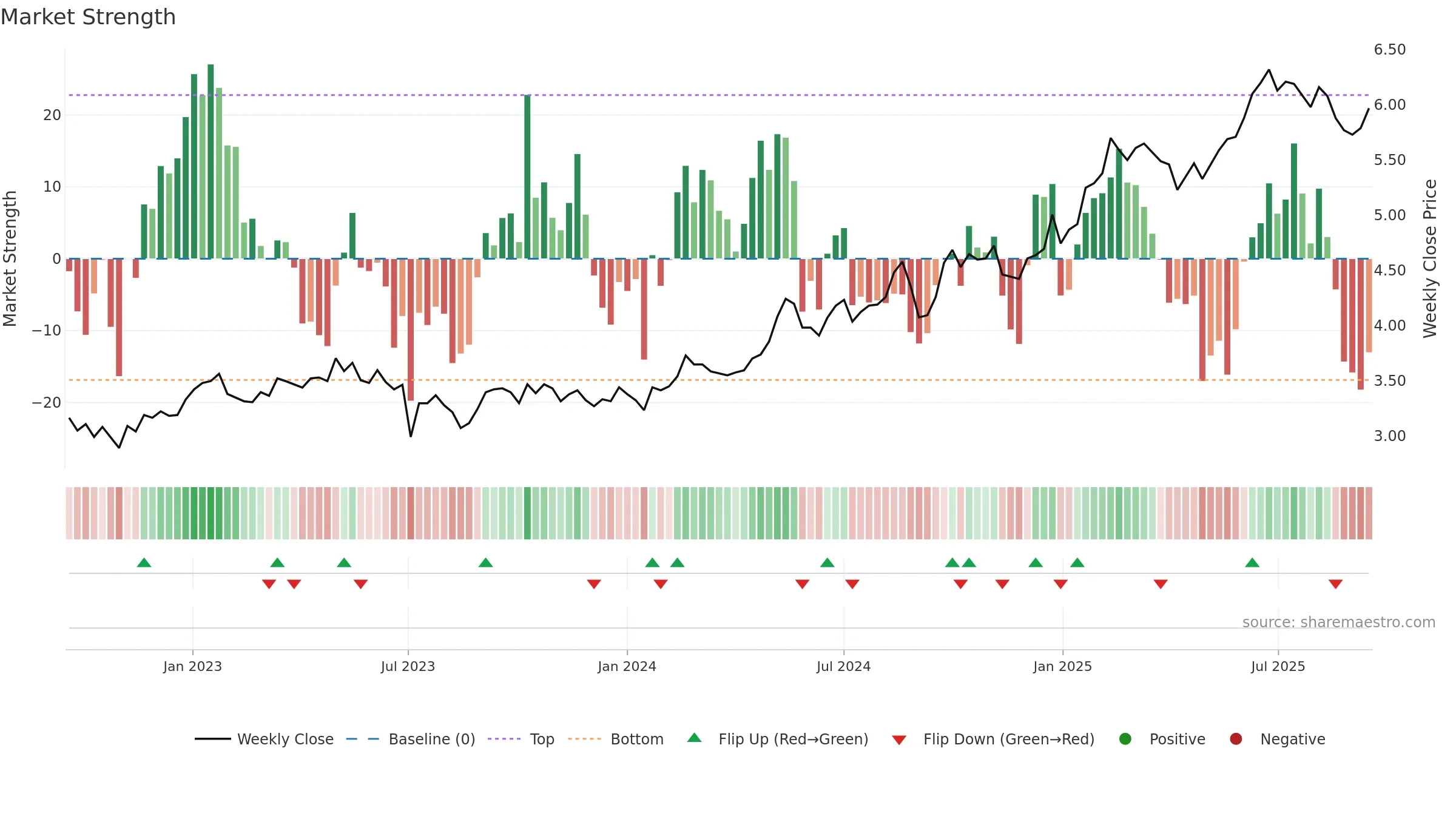
Task: Click the tallest green bar near Jan 2023
Action: point(211,161)
